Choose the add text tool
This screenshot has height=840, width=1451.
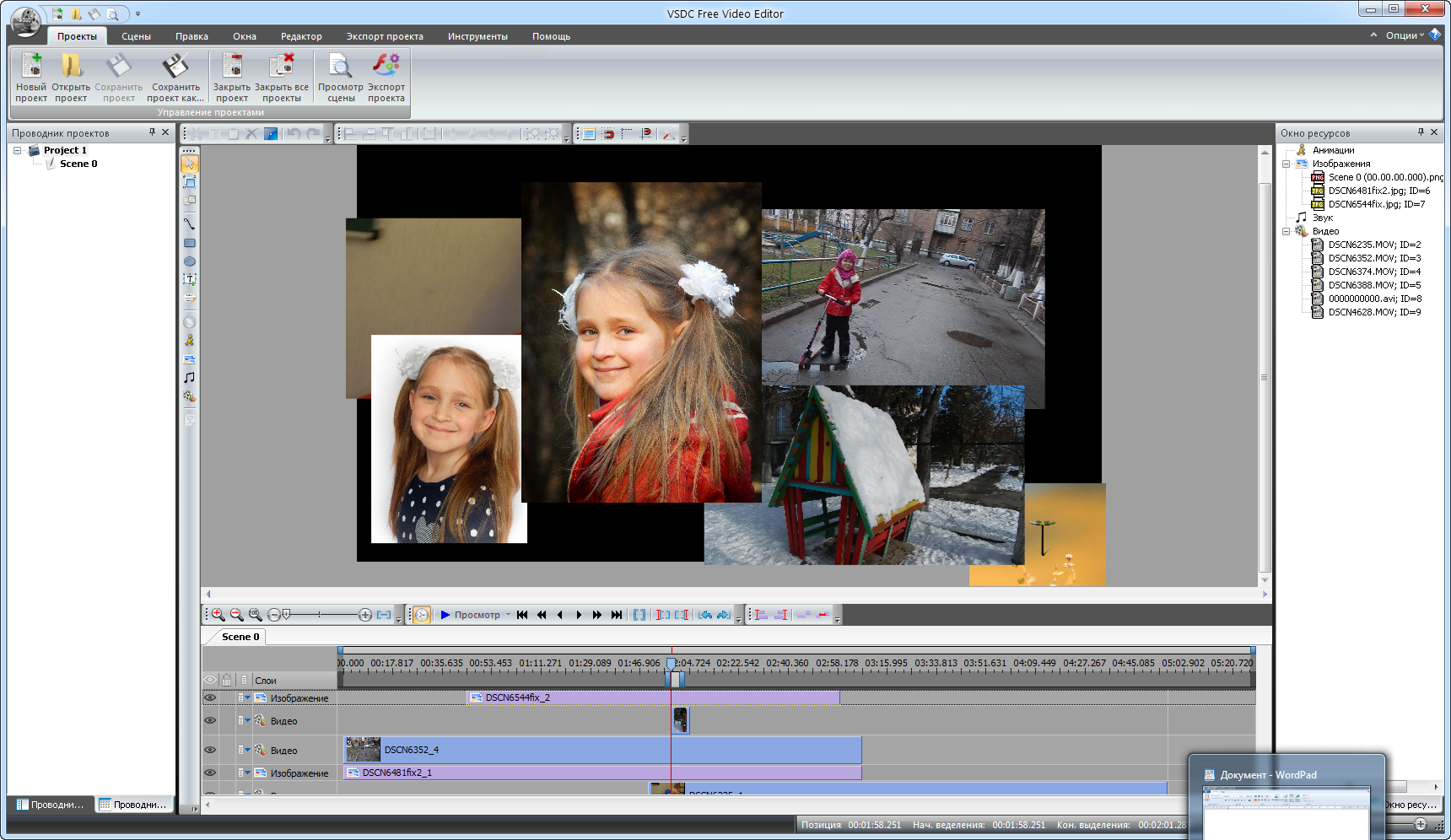190,279
